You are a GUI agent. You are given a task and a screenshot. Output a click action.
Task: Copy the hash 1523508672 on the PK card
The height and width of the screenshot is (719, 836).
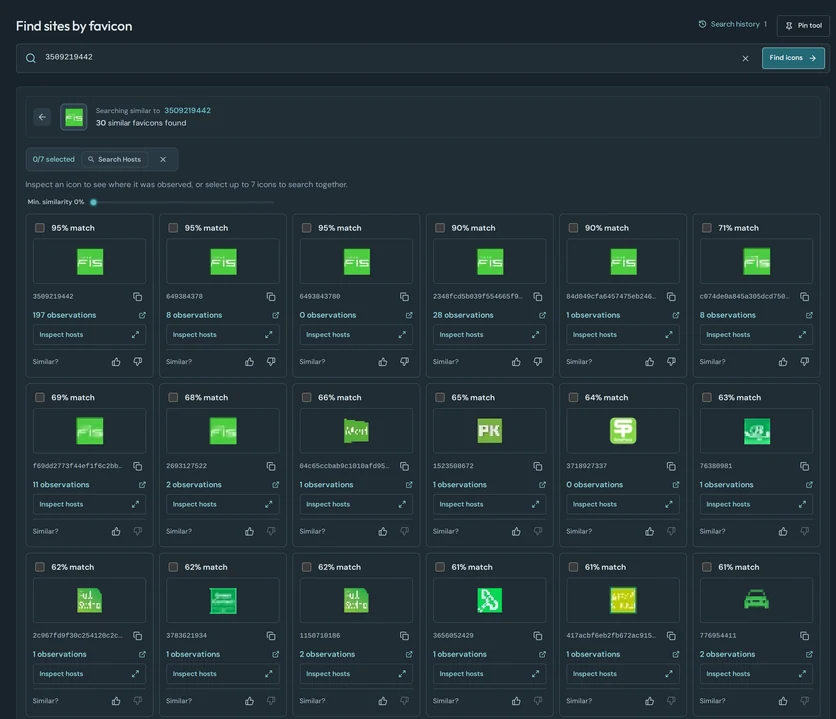pyautogui.click(x=537, y=466)
